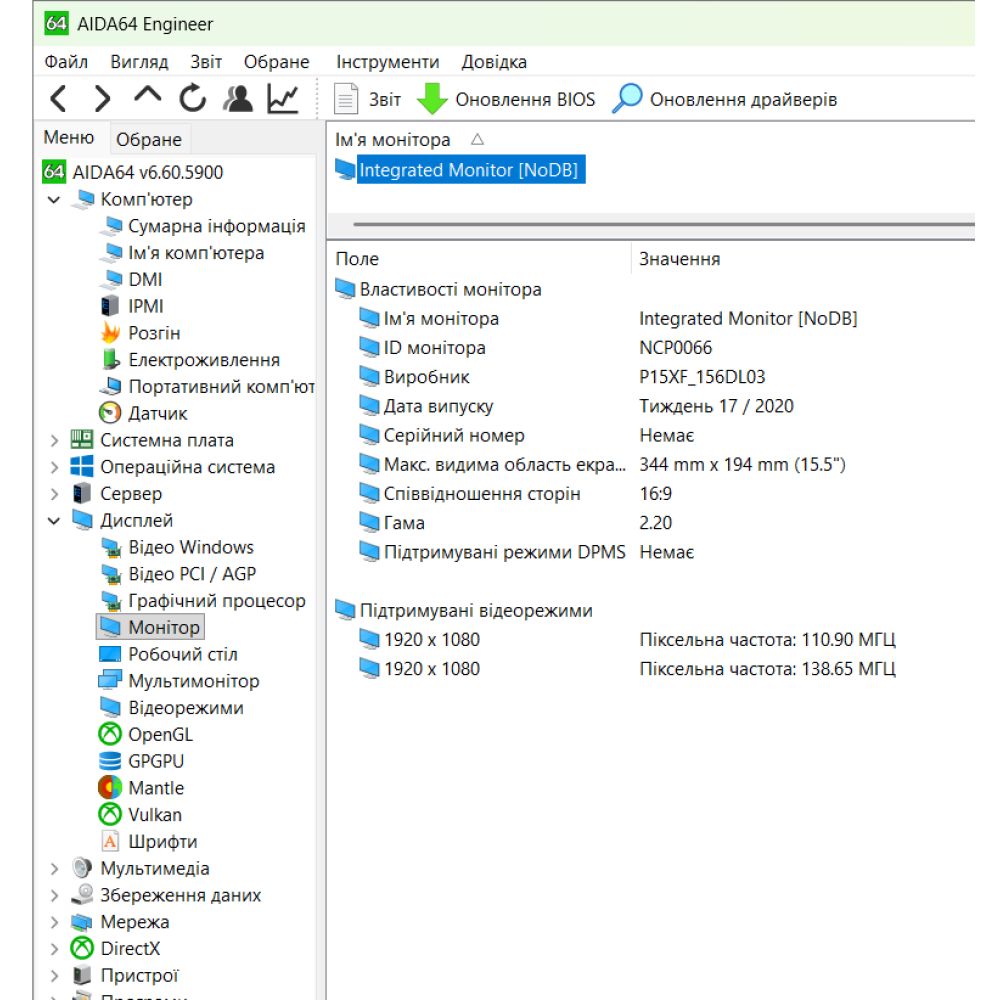This screenshot has width=1000, height=1000.
Task: Go back with the left arrow toolbar icon
Action: coord(58,99)
